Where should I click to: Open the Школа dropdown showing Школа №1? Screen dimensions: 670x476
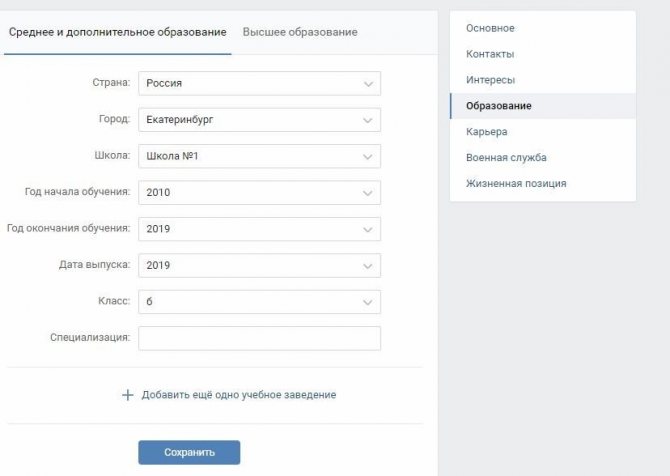click(x=259, y=156)
